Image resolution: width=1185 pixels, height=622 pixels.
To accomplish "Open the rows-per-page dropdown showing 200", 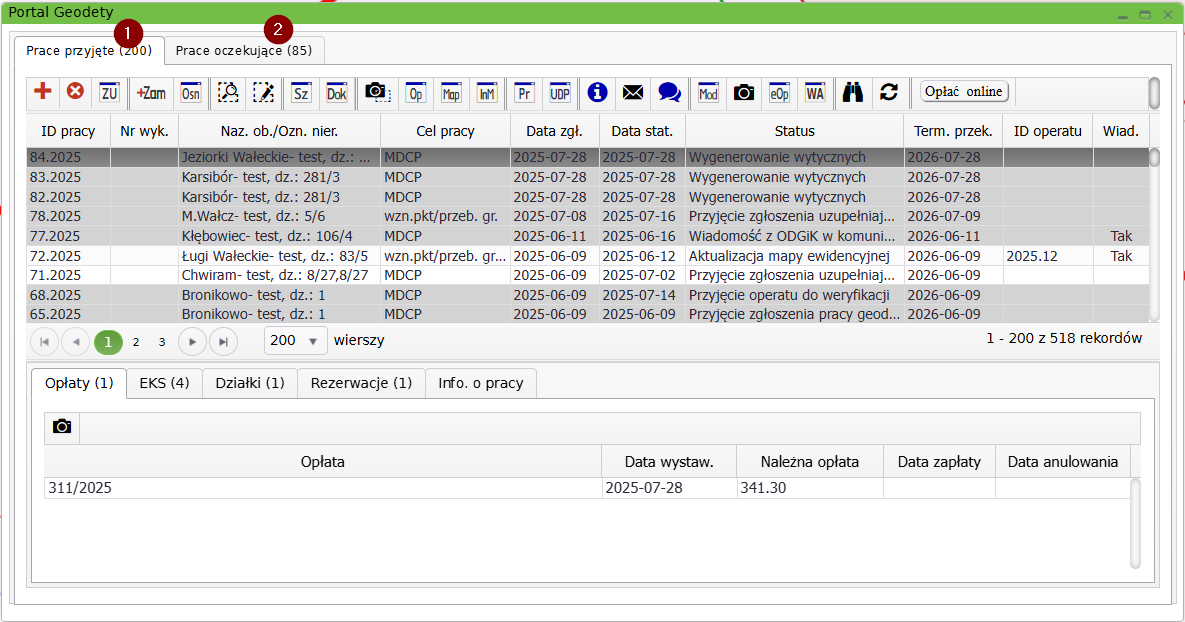I will pyautogui.click(x=296, y=341).
